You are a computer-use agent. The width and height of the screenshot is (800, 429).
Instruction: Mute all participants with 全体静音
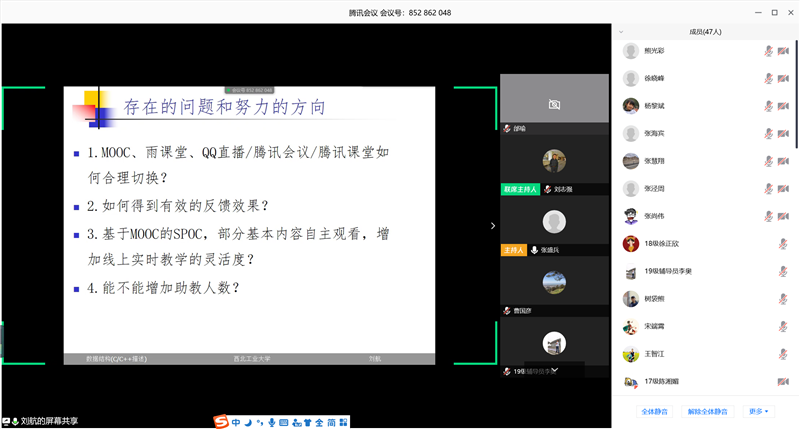tap(654, 411)
